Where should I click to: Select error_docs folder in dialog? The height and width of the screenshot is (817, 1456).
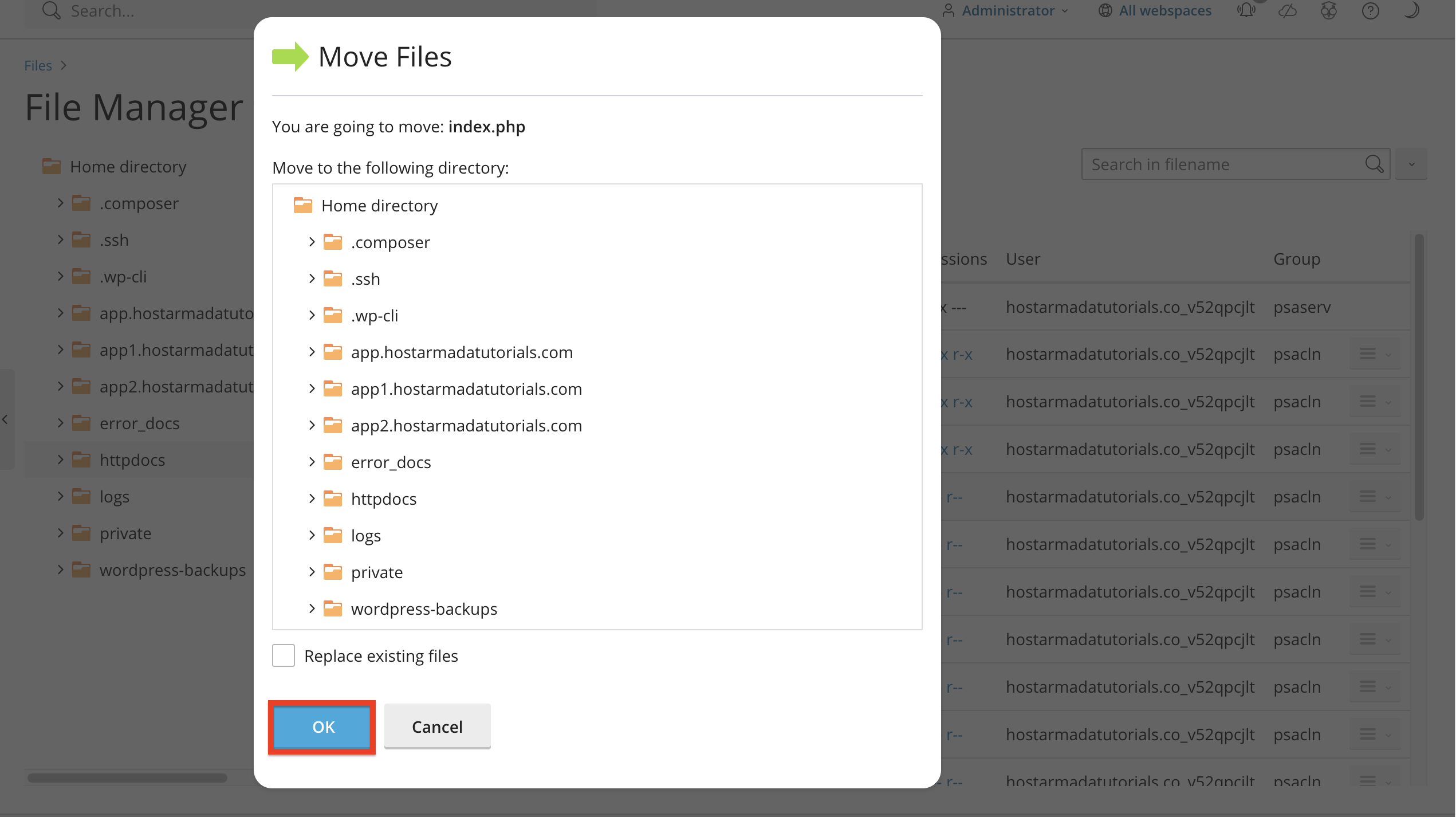tap(391, 462)
